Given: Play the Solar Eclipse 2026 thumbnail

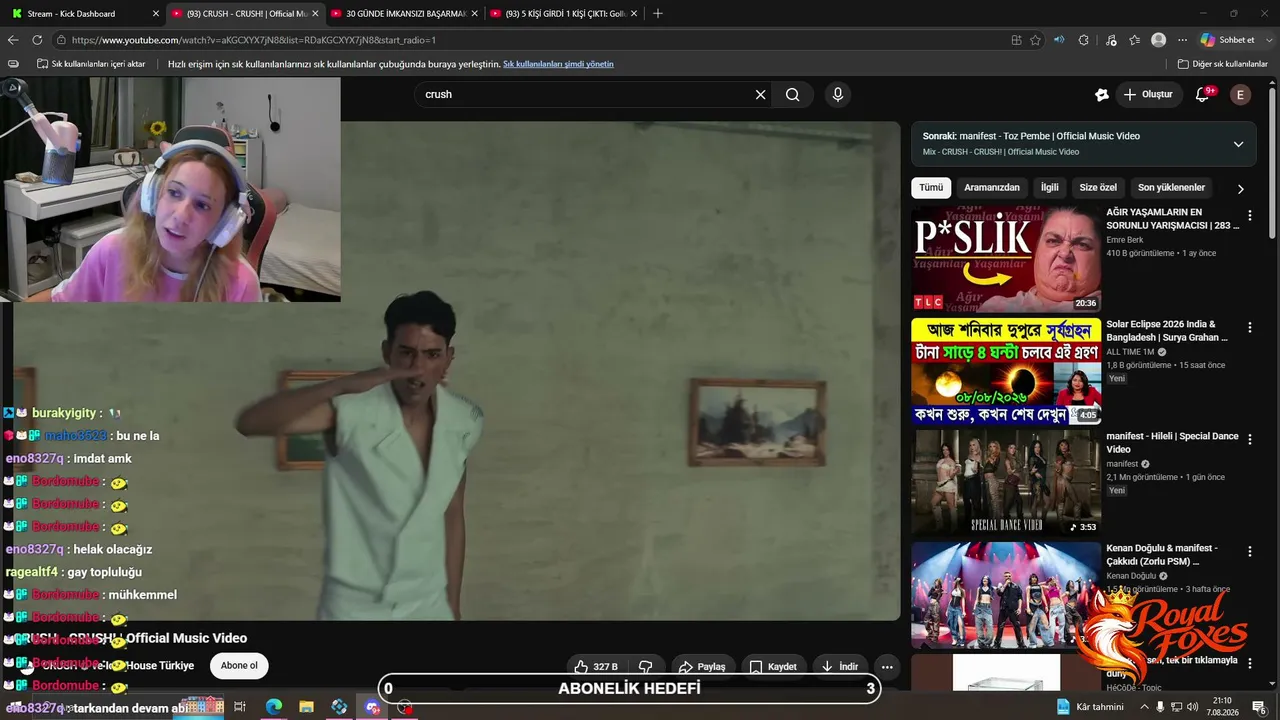Looking at the screenshot, I should (1006, 371).
